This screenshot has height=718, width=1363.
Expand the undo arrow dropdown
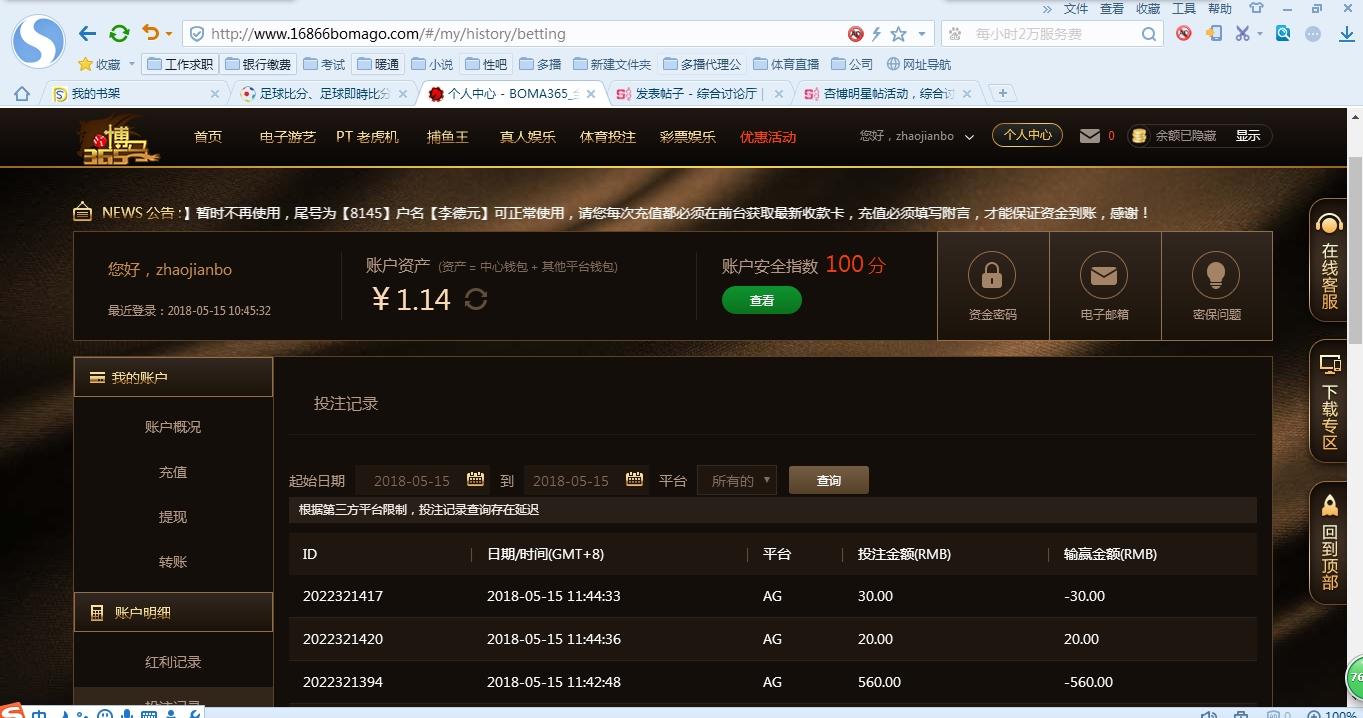(168, 34)
